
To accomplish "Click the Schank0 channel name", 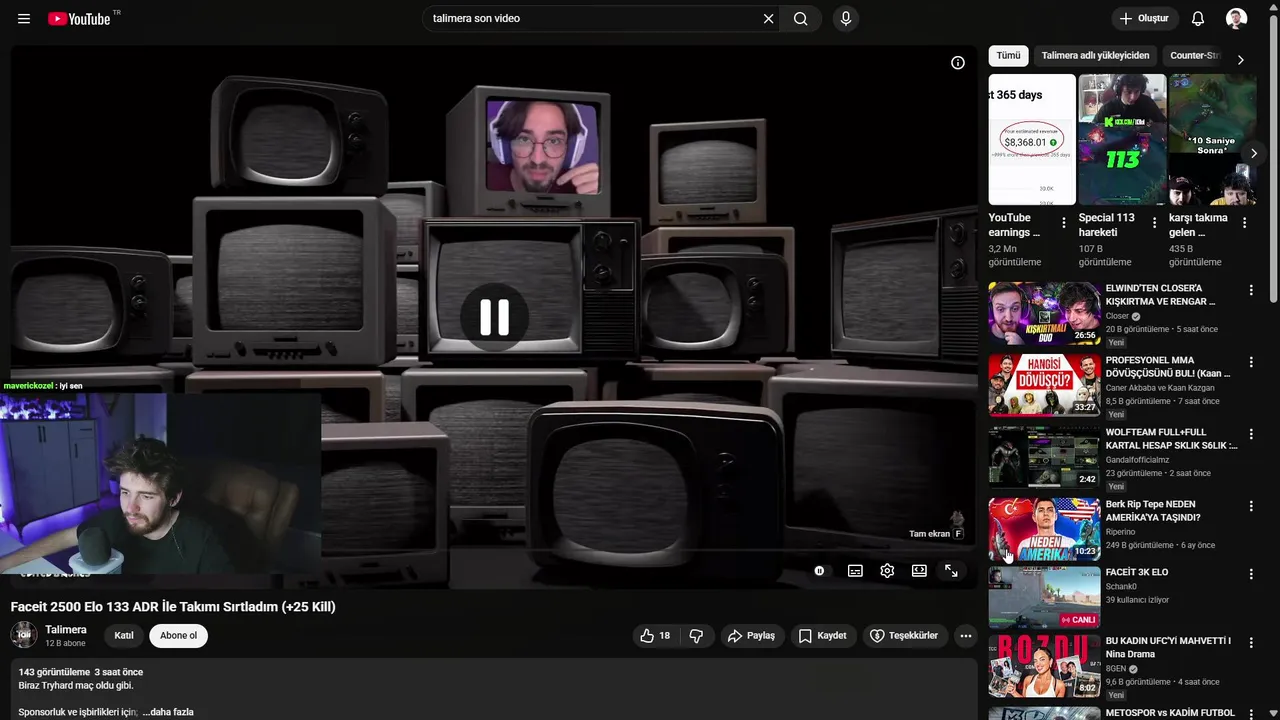I will (1121, 586).
